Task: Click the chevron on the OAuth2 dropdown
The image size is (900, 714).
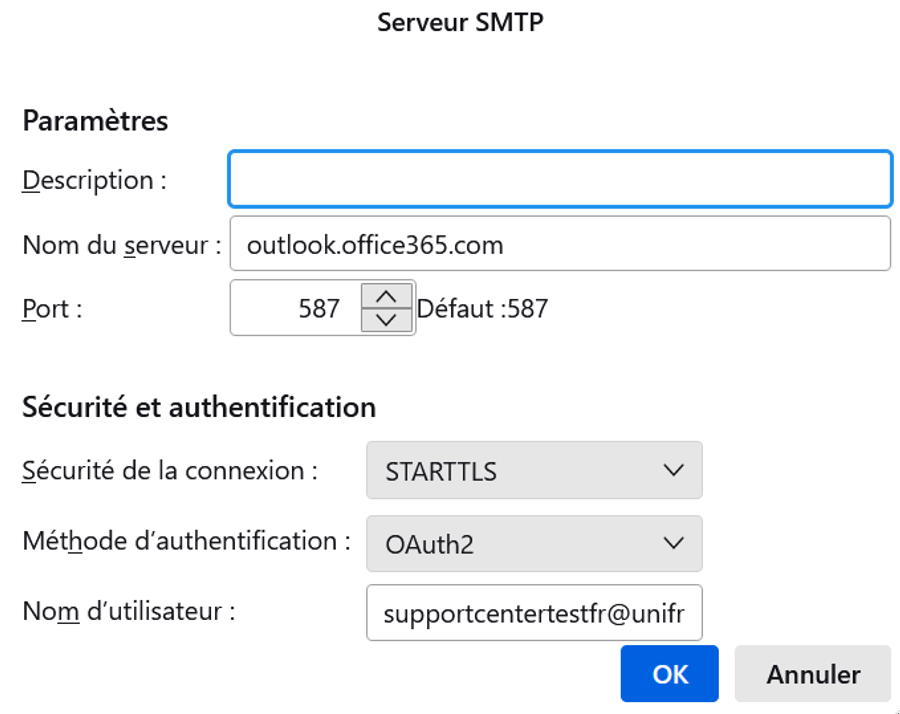Action: tap(673, 543)
